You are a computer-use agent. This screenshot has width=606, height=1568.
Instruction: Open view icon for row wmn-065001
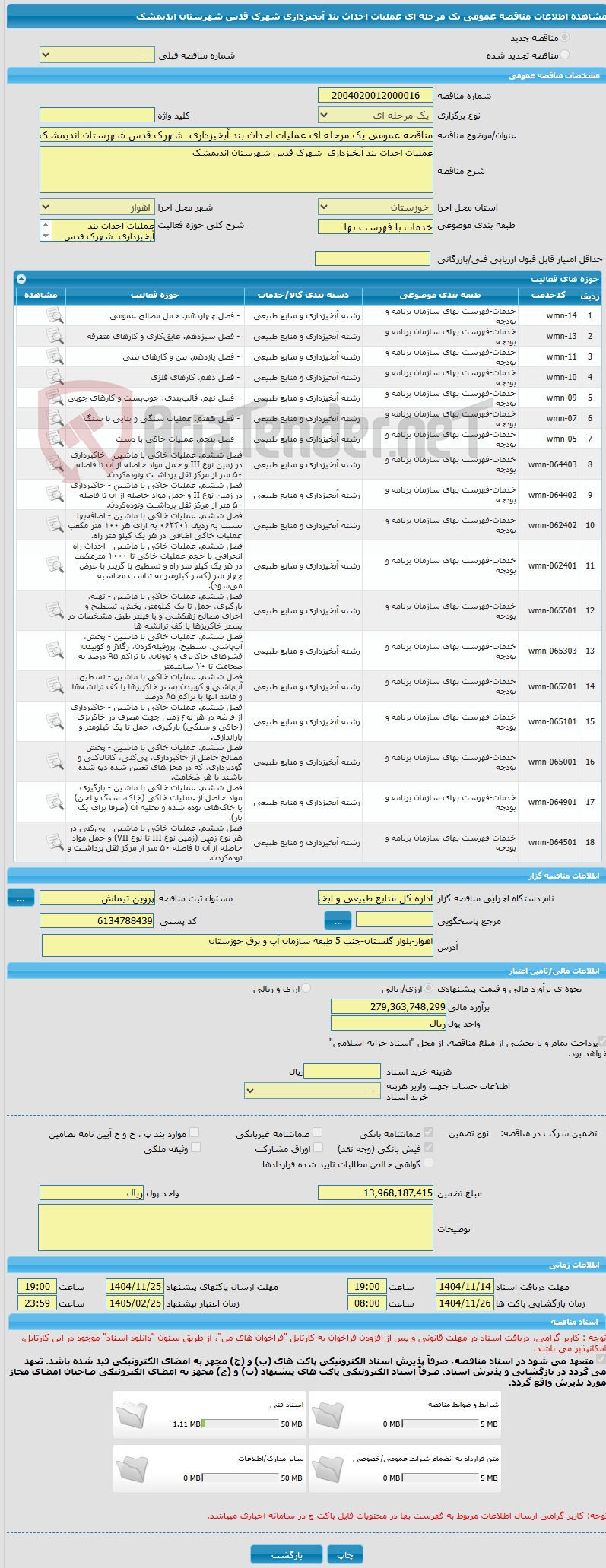click(x=55, y=762)
